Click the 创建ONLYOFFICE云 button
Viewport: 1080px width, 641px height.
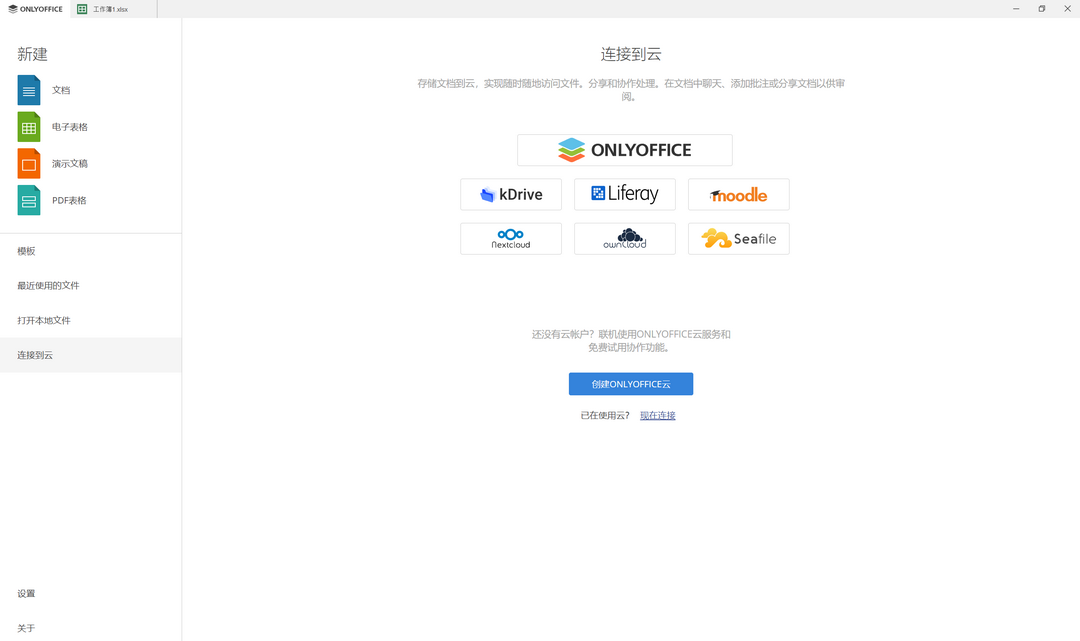pyautogui.click(x=630, y=383)
